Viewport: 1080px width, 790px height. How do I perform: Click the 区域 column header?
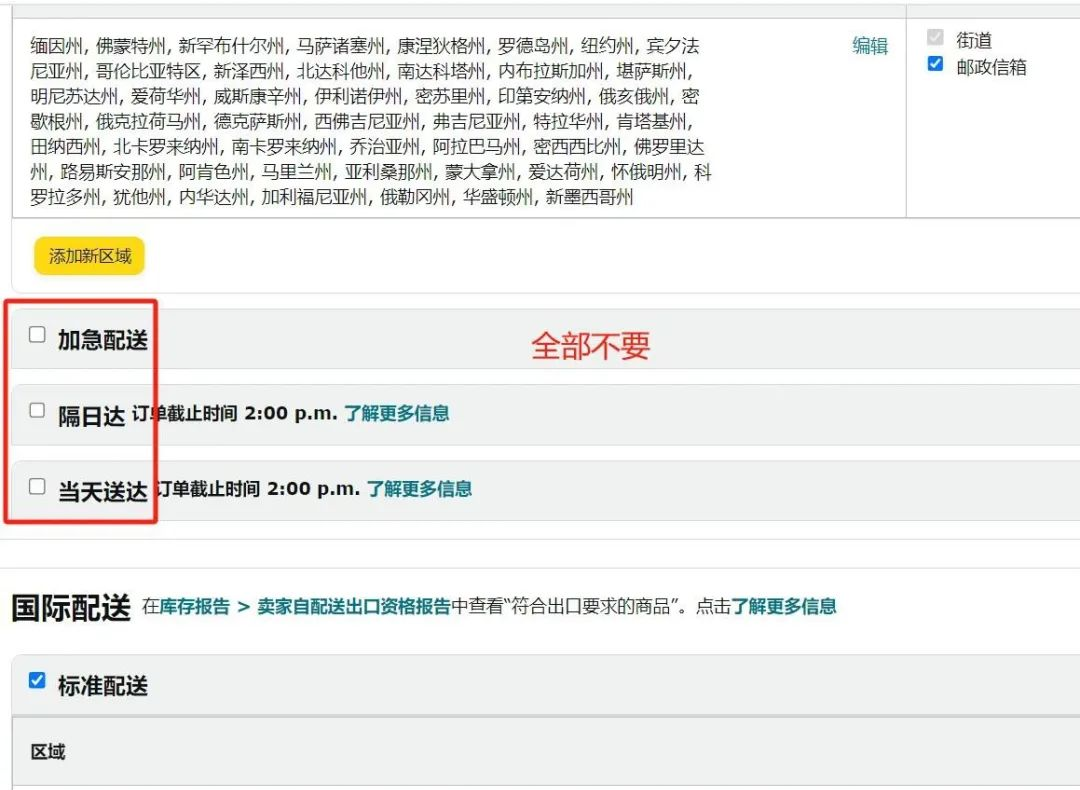pos(48,751)
